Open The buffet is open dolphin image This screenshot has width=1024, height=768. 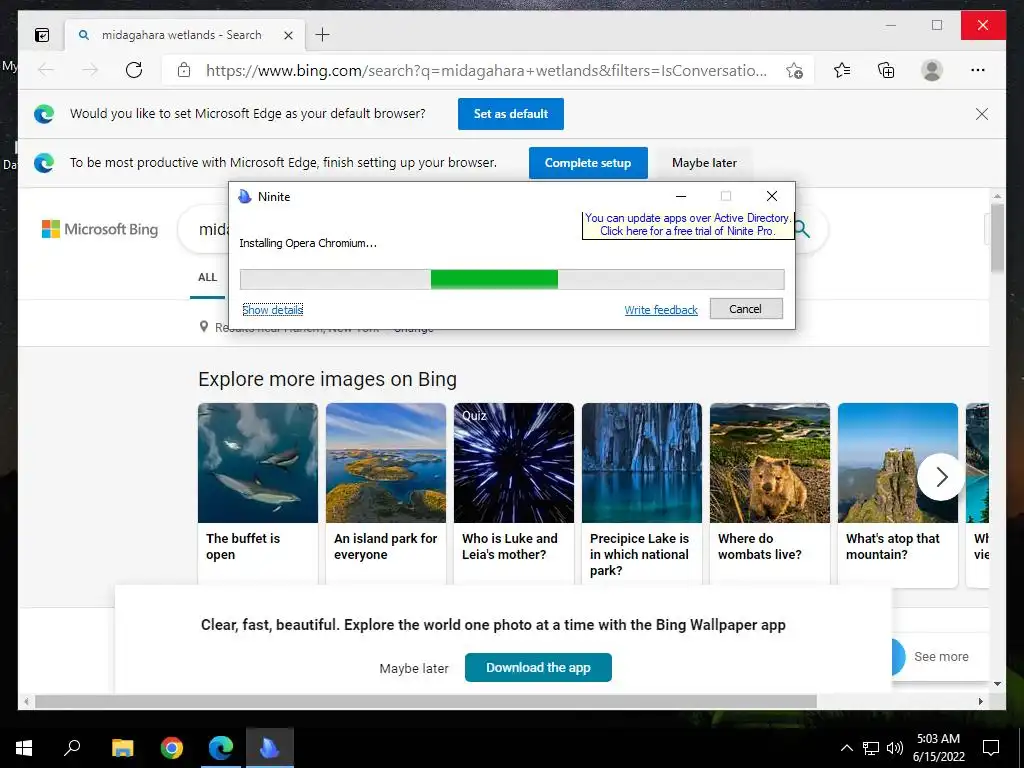[258, 463]
